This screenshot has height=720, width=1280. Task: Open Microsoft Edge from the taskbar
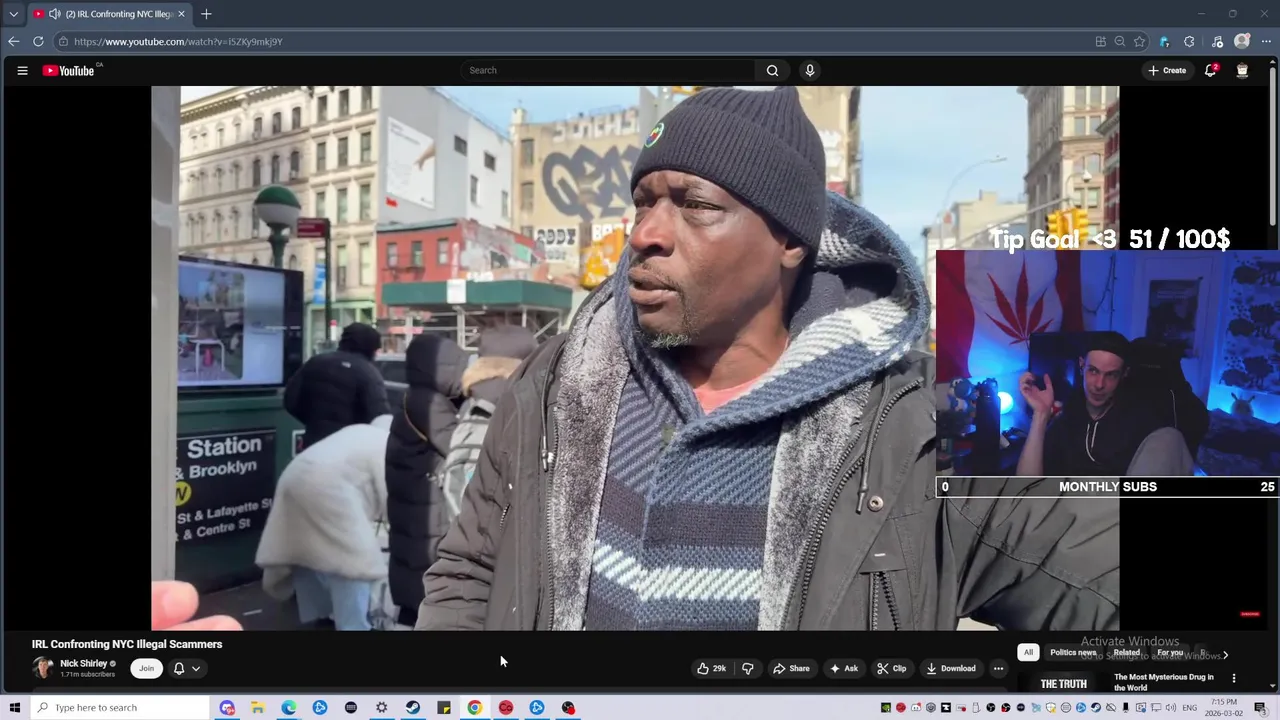tap(288, 707)
